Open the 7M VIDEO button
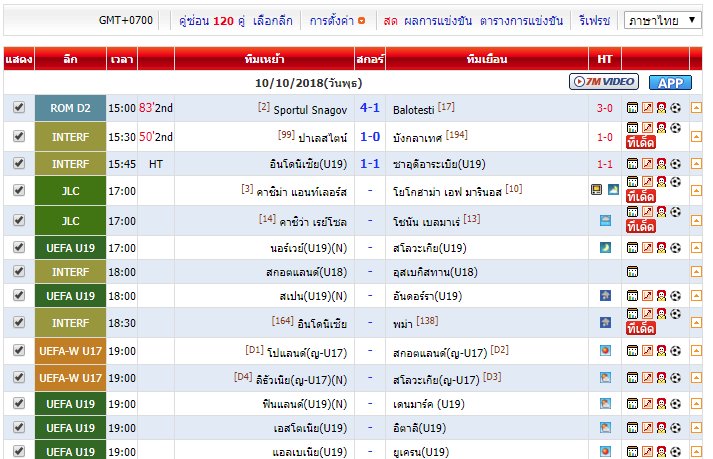 tap(604, 82)
